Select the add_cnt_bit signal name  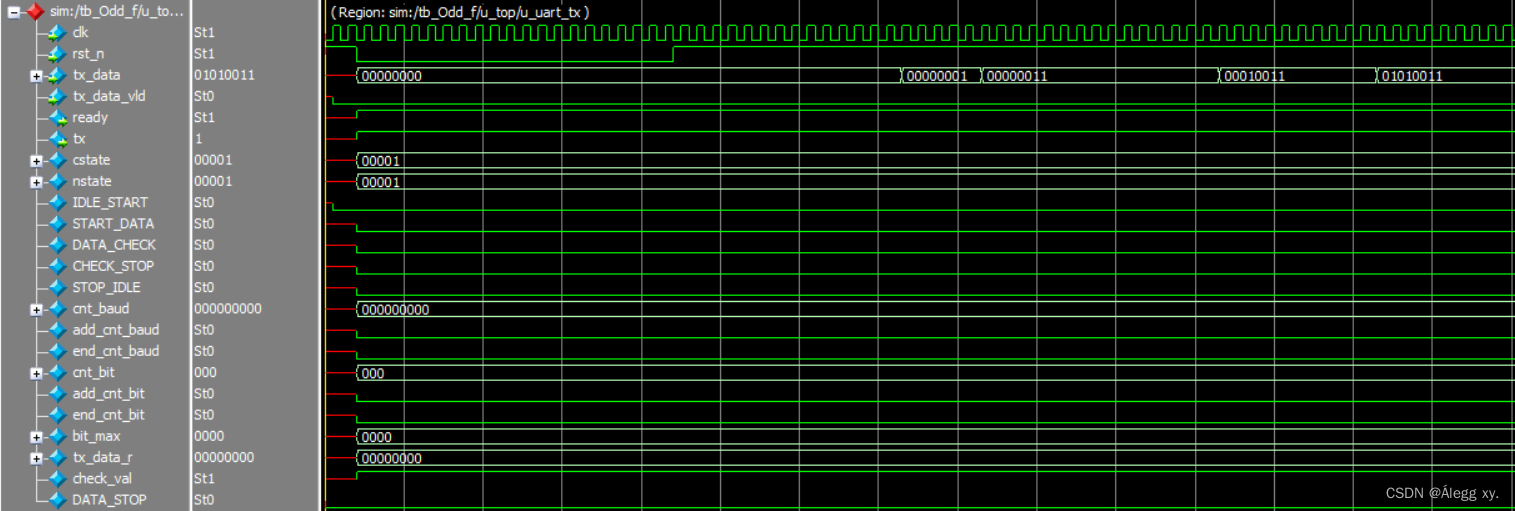pyautogui.click(x=108, y=394)
